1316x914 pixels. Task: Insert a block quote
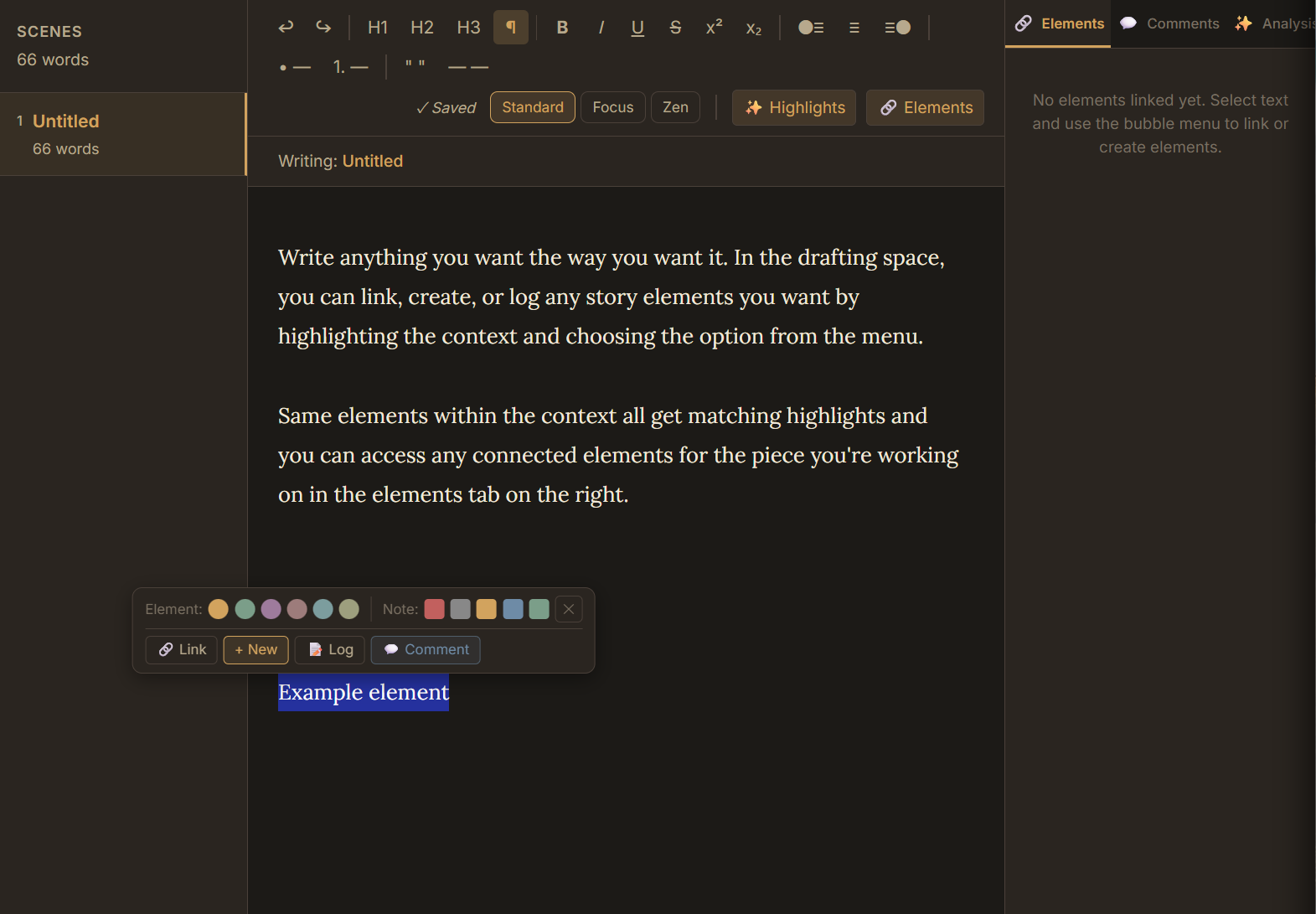[x=415, y=67]
